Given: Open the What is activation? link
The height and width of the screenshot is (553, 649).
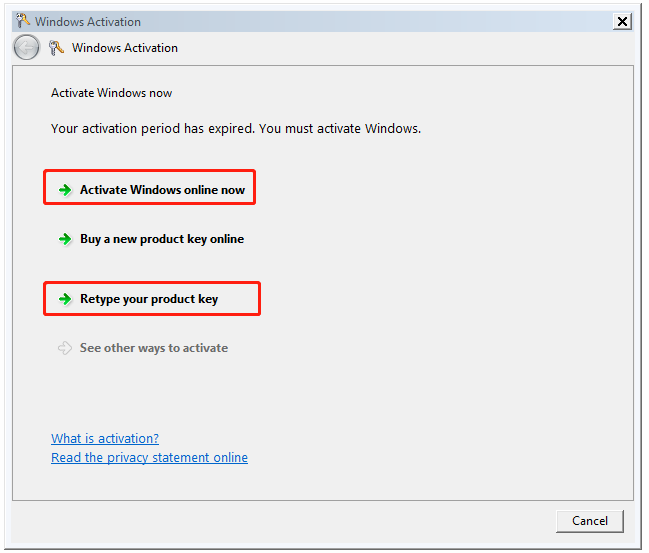Looking at the screenshot, I should click(105, 438).
